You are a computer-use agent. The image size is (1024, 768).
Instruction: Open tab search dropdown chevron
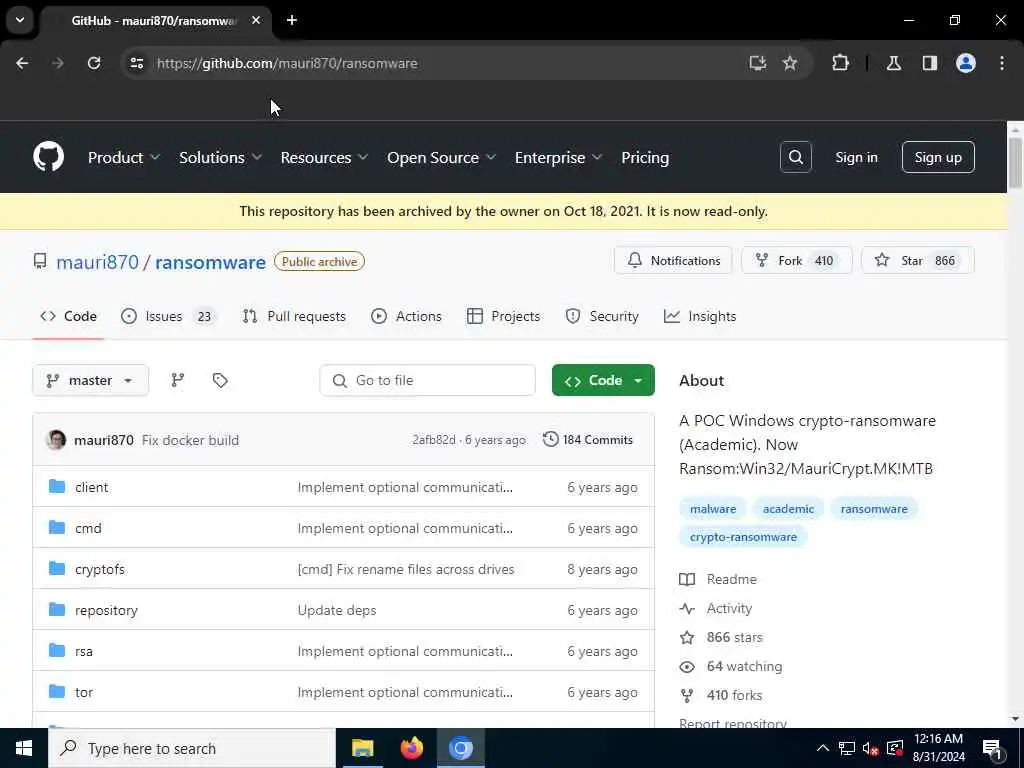coord(20,20)
